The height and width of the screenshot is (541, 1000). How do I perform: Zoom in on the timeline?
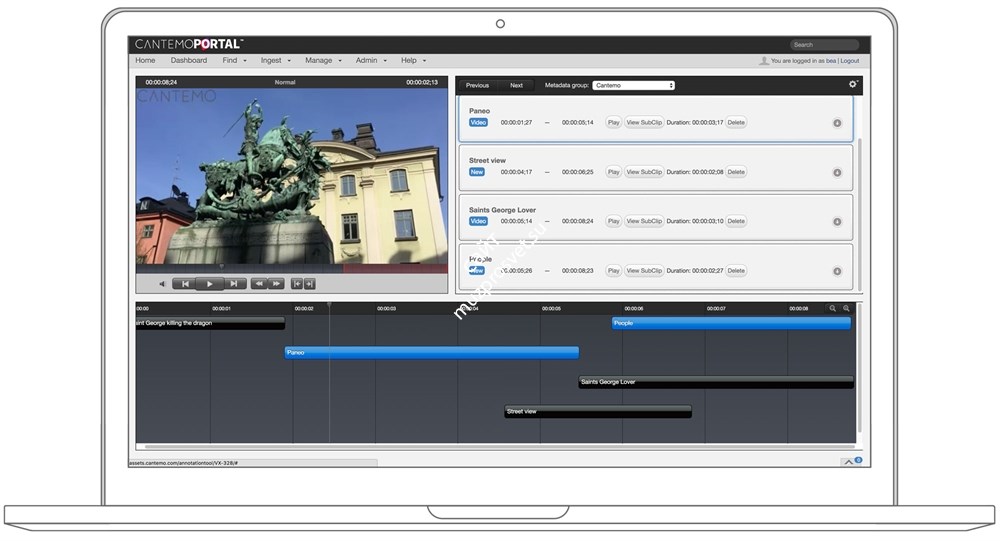[x=846, y=308]
